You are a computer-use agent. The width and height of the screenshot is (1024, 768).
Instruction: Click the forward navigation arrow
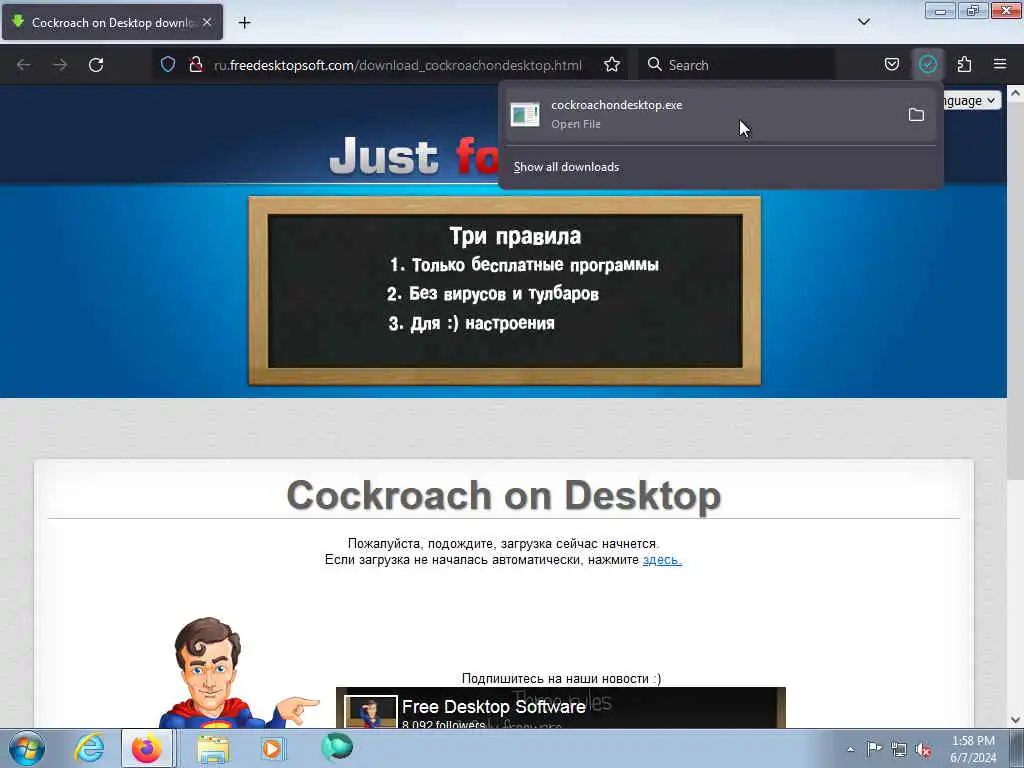click(60, 65)
